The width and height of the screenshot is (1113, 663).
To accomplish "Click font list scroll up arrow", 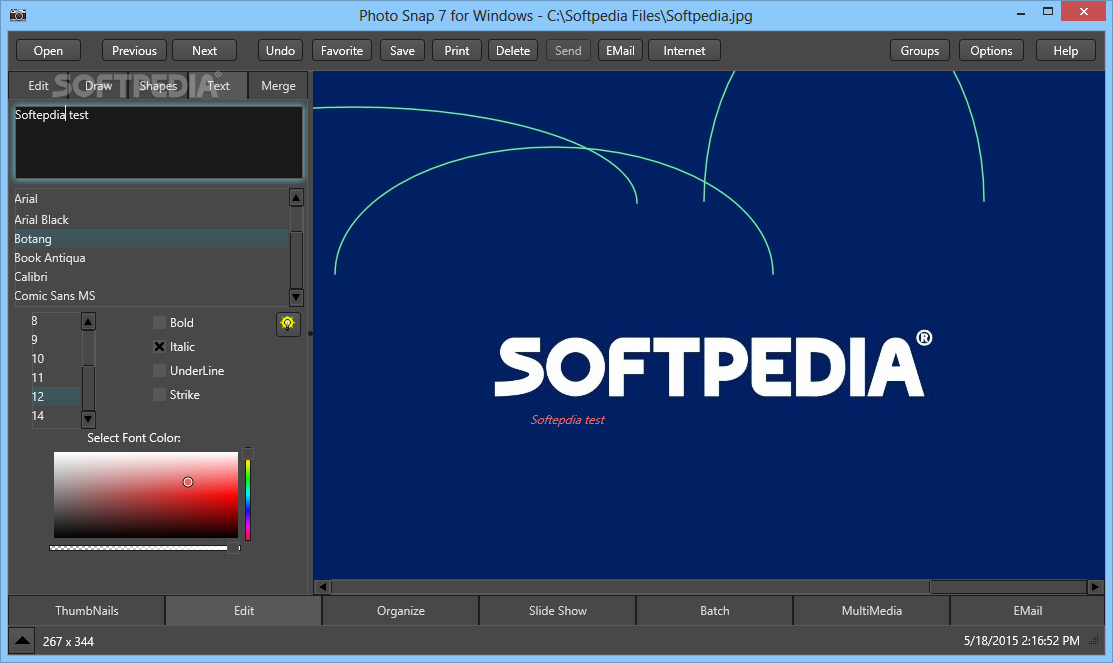I will (297, 198).
